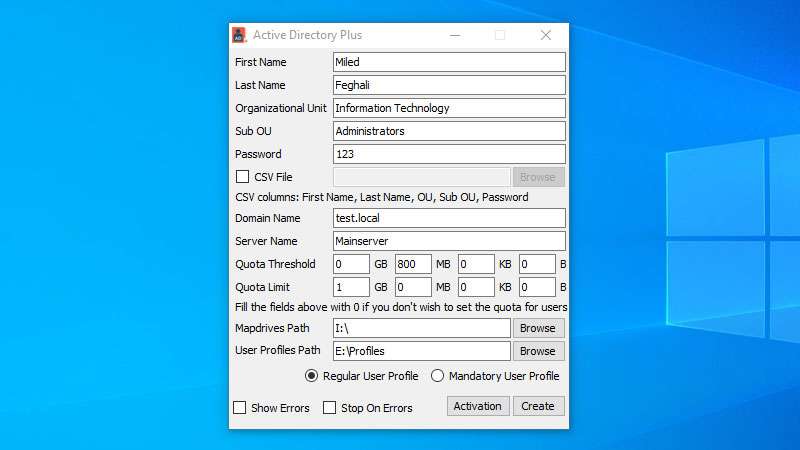The width and height of the screenshot is (800, 450).
Task: Click the Mapdrives Path label
Action: 272,328
